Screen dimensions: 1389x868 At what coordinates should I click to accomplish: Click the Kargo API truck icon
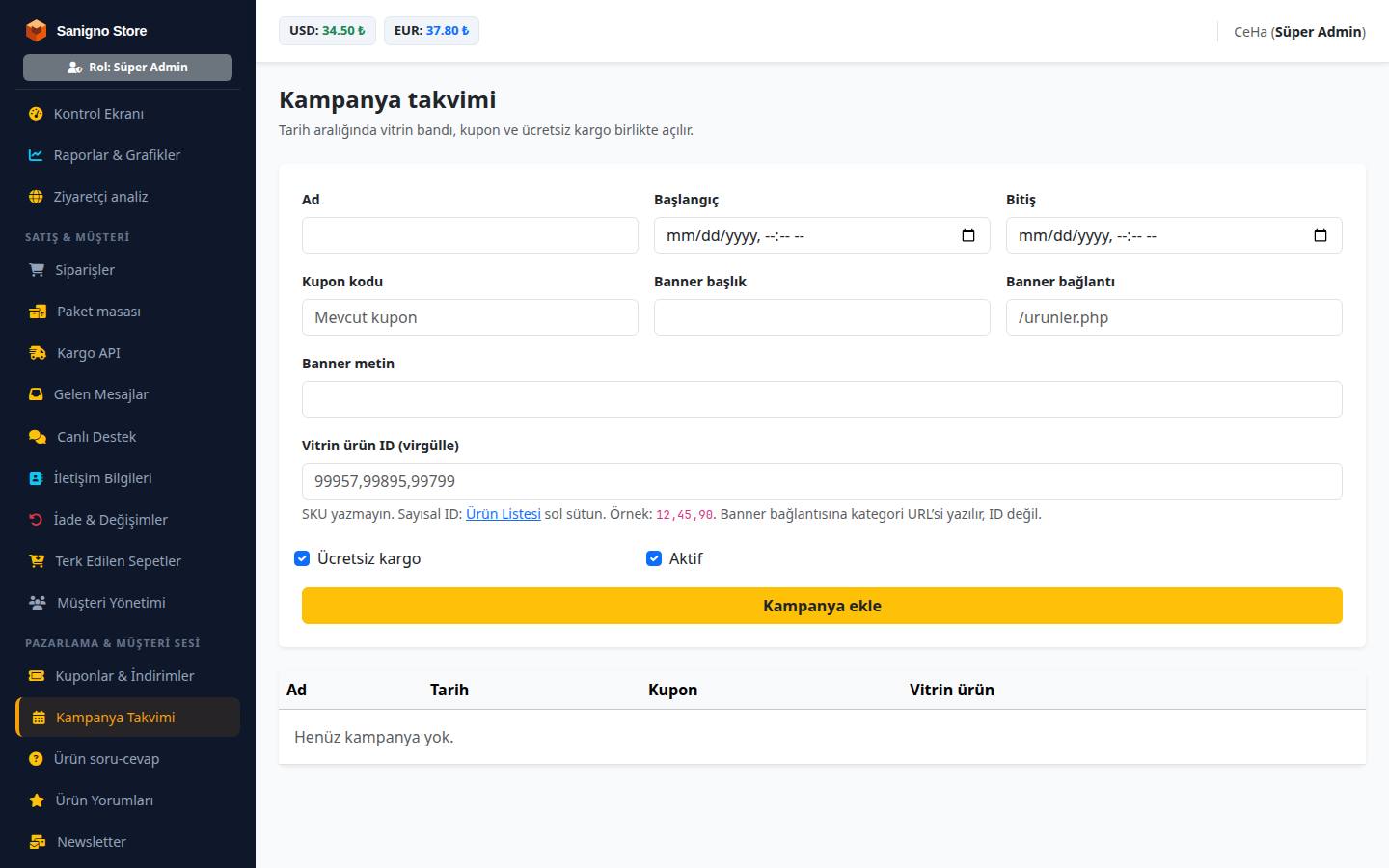pos(38,353)
